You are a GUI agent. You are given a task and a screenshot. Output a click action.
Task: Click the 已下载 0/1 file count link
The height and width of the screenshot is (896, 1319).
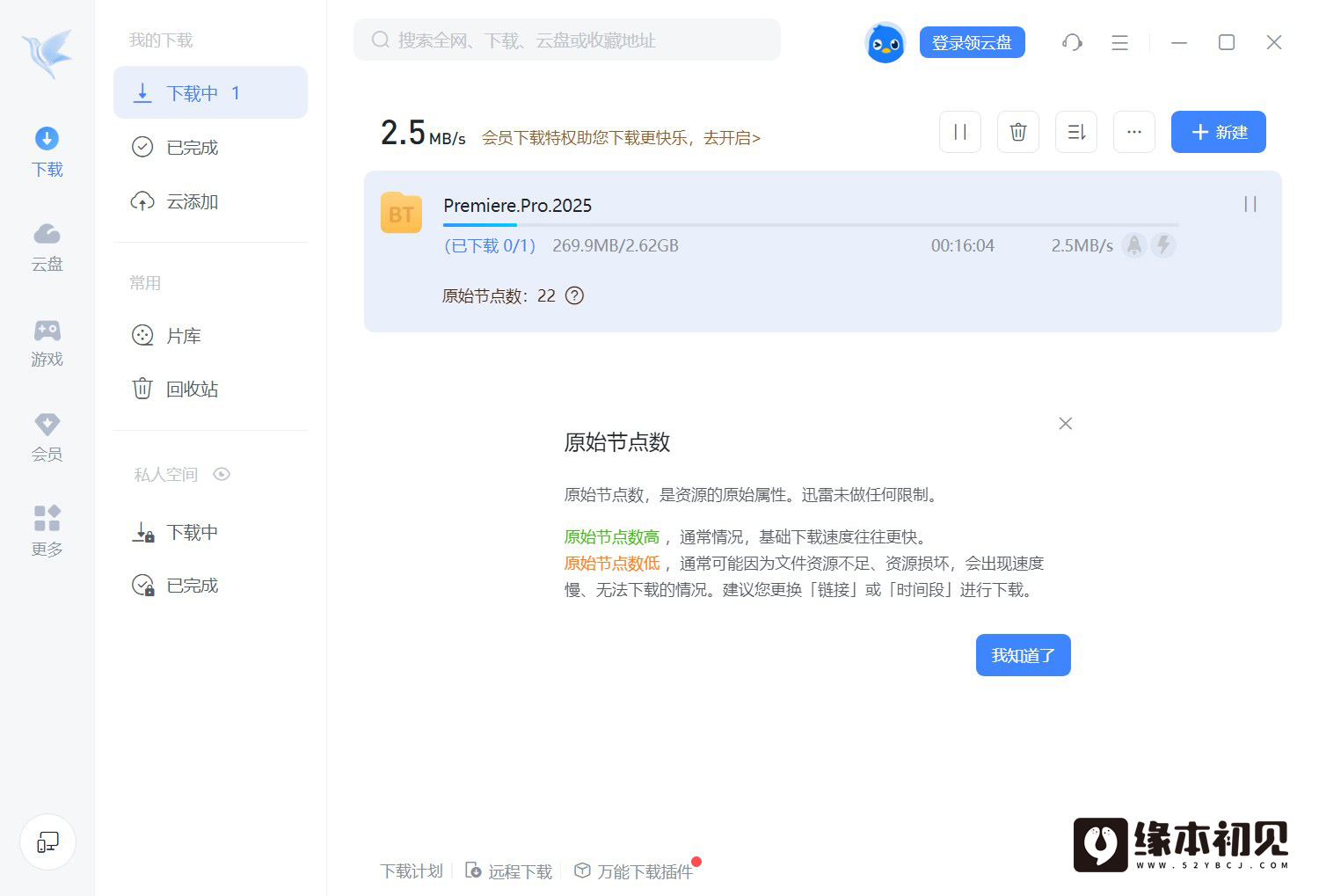pyautogui.click(x=491, y=246)
